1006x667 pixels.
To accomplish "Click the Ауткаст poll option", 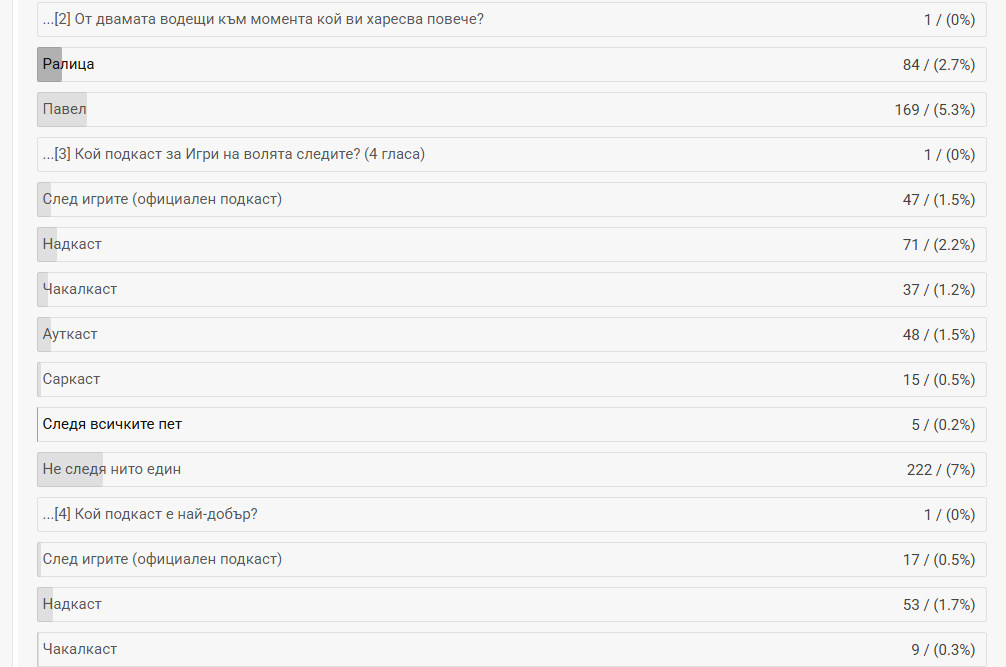I will [70, 334].
